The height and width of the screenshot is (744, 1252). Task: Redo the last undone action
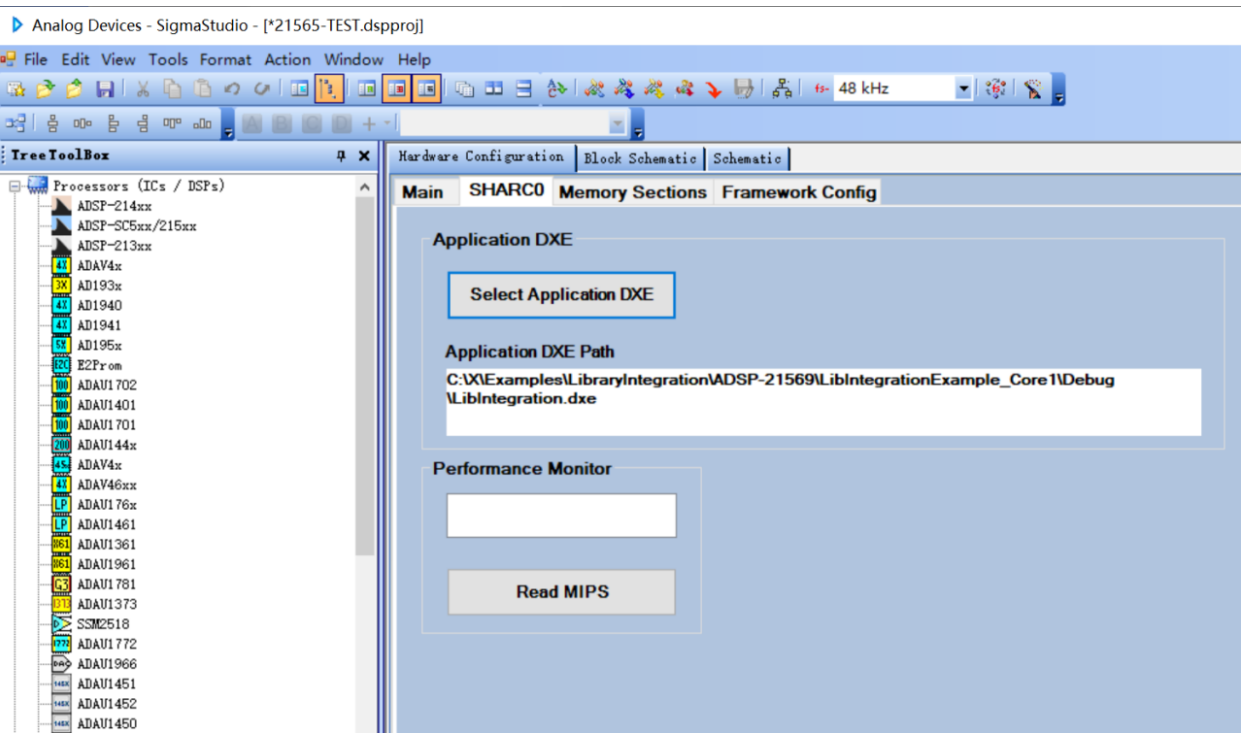261,89
